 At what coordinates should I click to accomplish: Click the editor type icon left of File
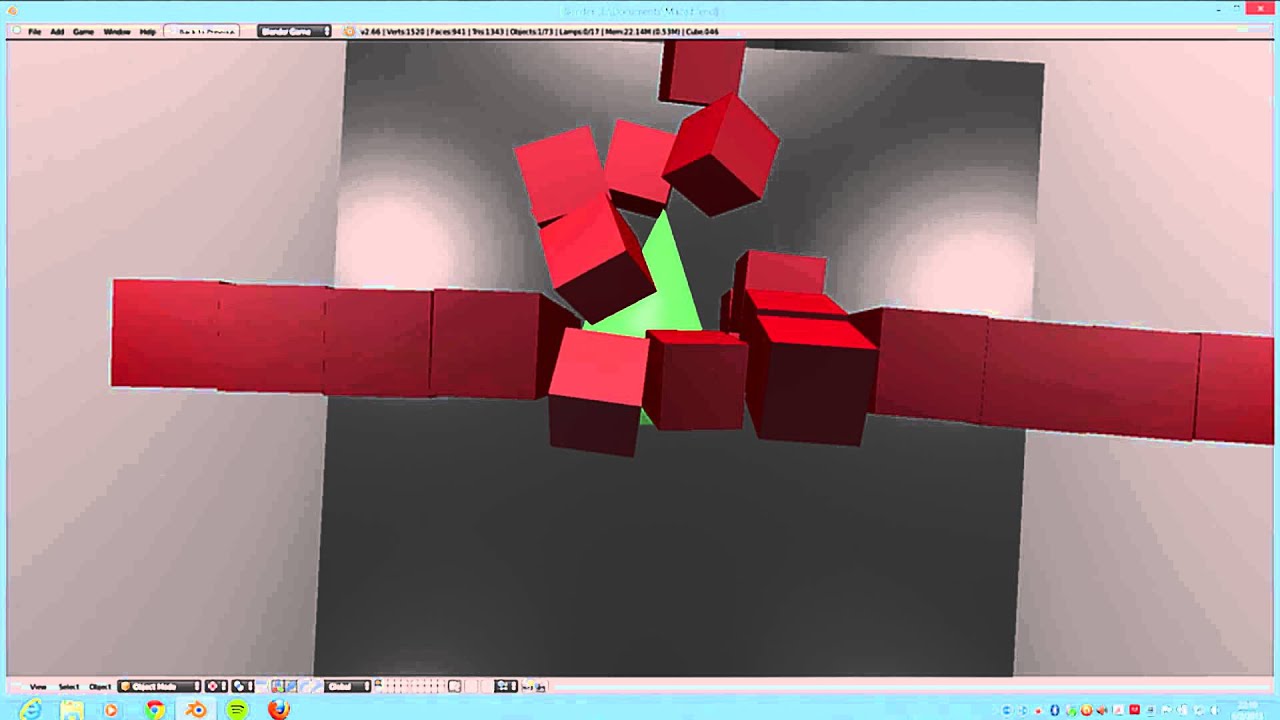point(15,31)
